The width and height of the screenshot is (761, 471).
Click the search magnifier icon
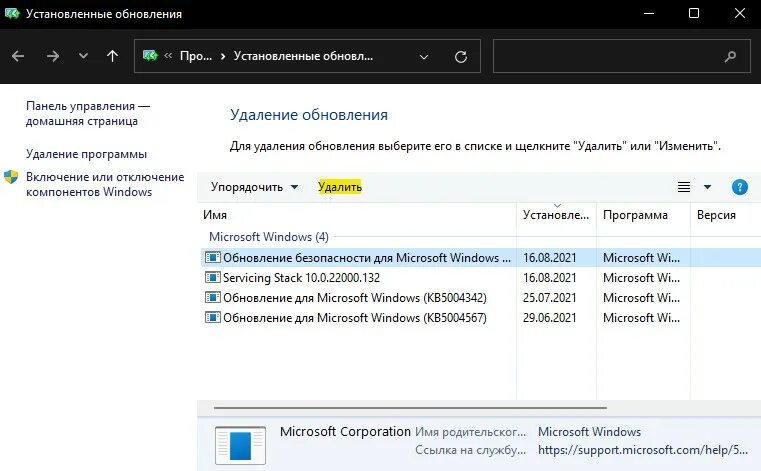point(730,57)
